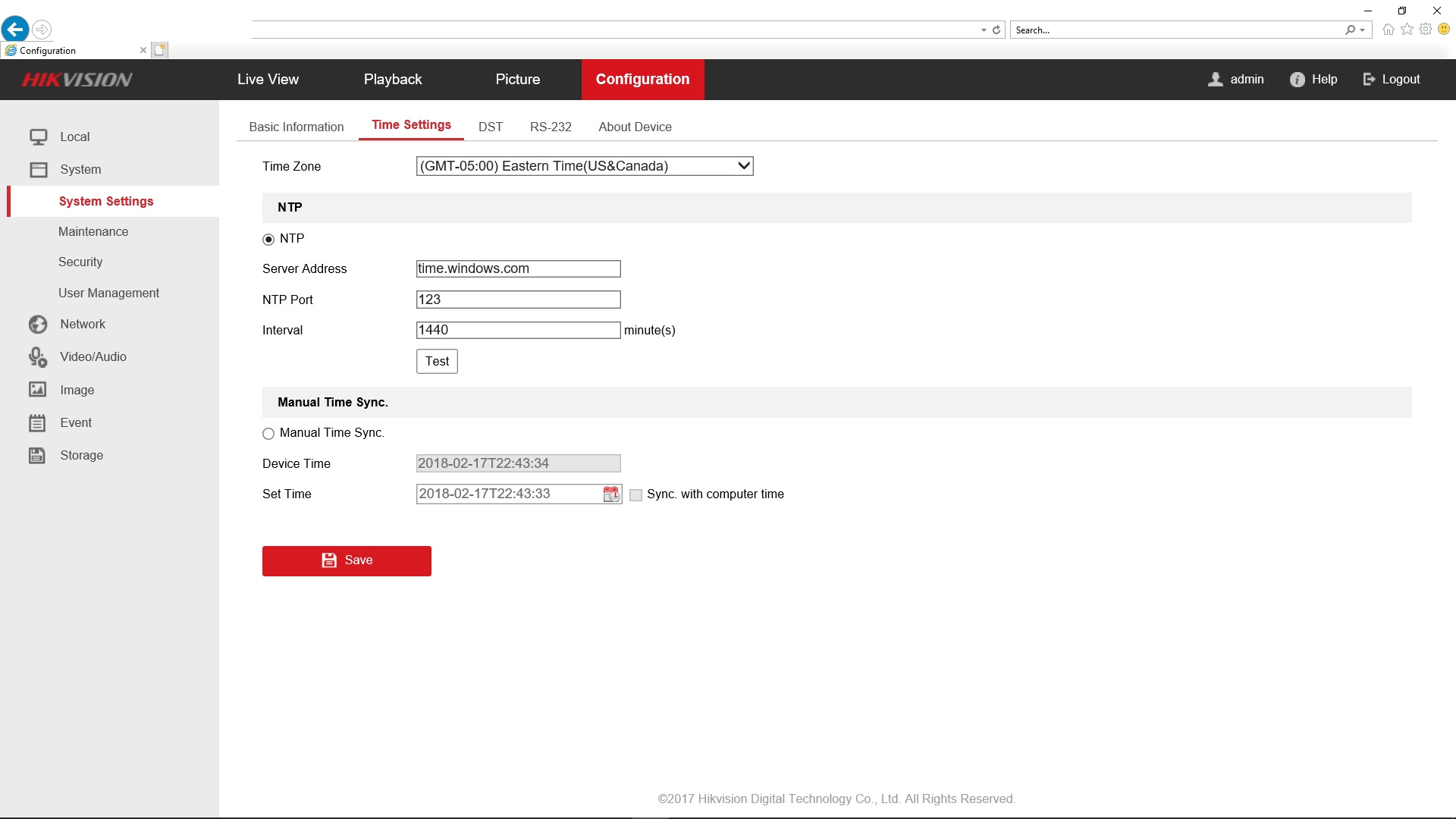Click browser back arrow button

click(15, 30)
